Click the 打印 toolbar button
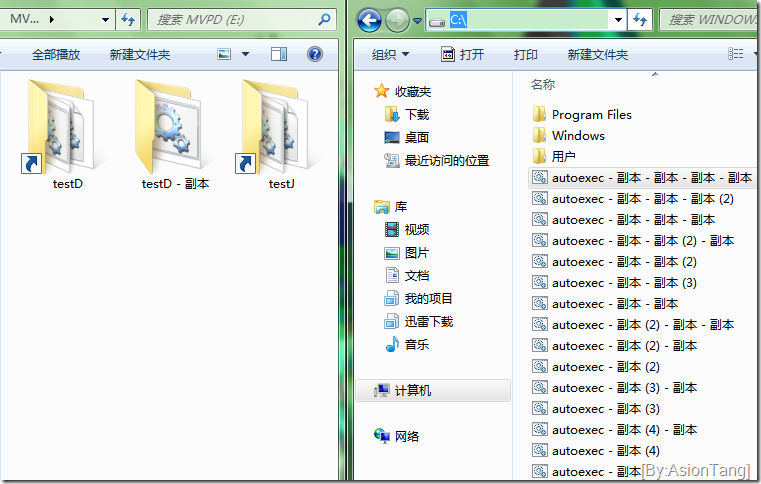Screen dimensions: 761x484 [x=525, y=55]
